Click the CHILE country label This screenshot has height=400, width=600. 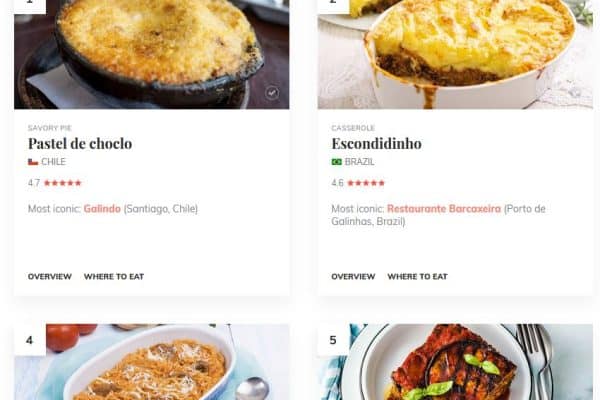click(54, 162)
